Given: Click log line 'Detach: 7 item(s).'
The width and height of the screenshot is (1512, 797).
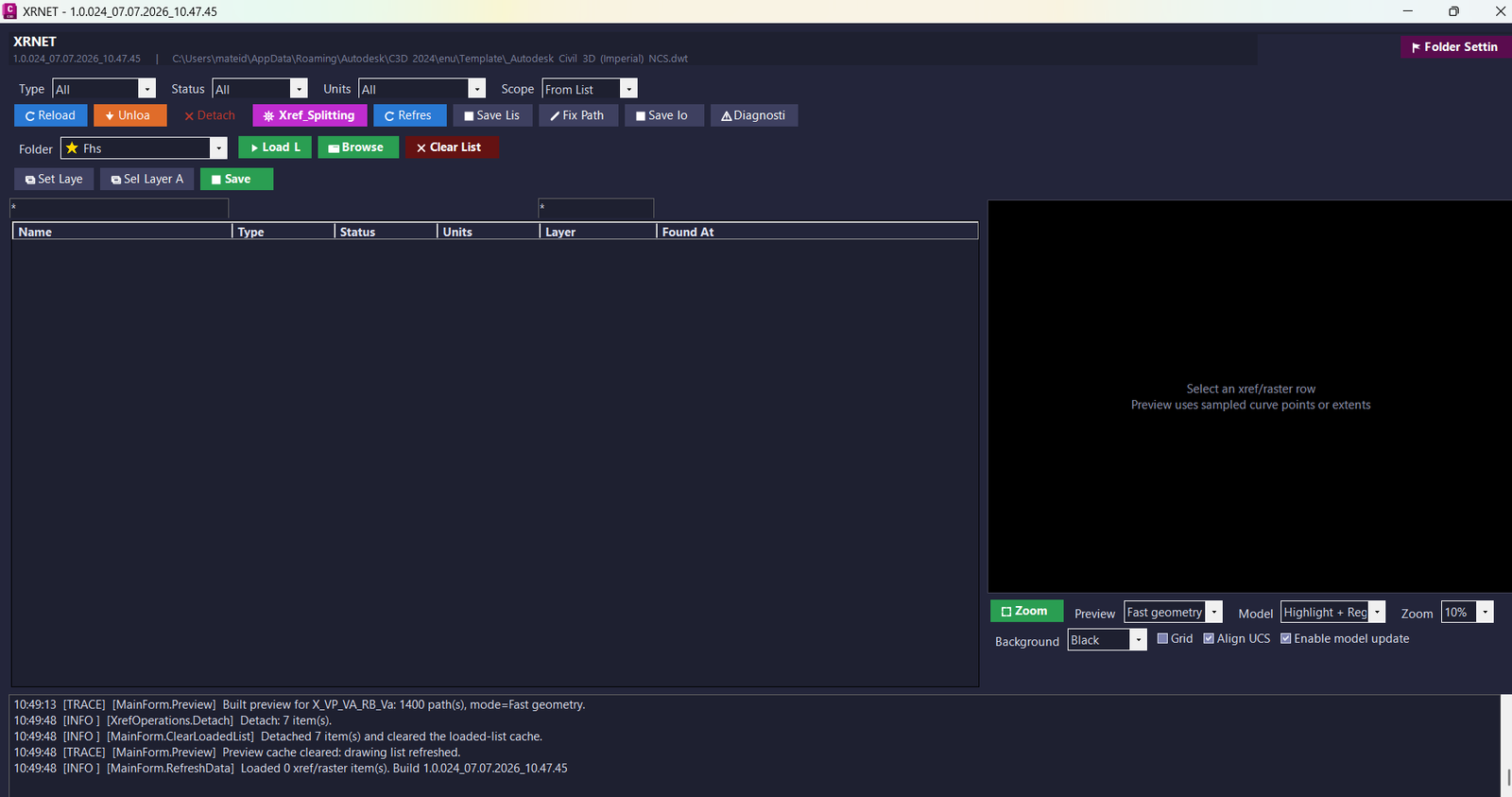Looking at the screenshot, I should (x=173, y=720).
